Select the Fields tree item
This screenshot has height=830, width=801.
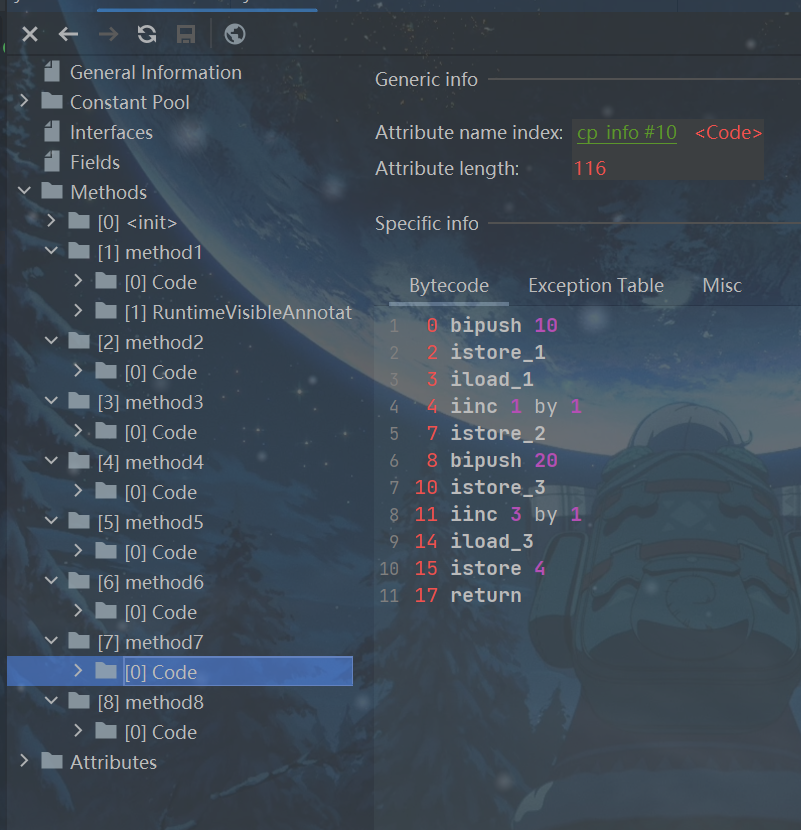pyautogui.click(x=95, y=162)
